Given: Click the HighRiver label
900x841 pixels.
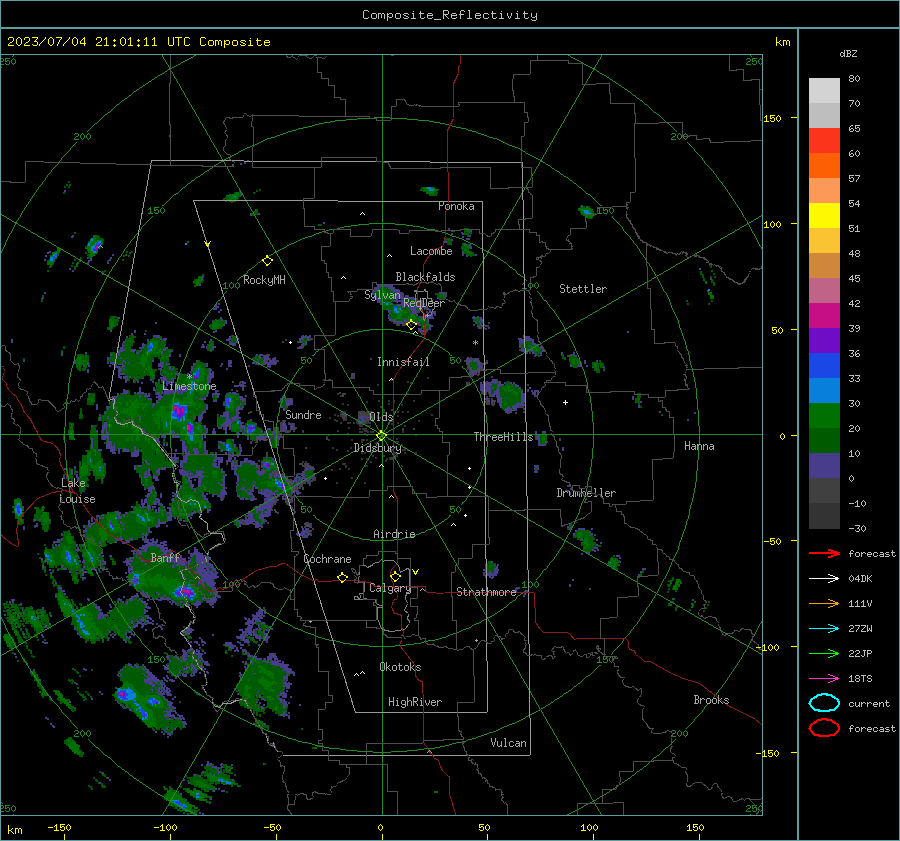Looking at the screenshot, I should point(415,702).
